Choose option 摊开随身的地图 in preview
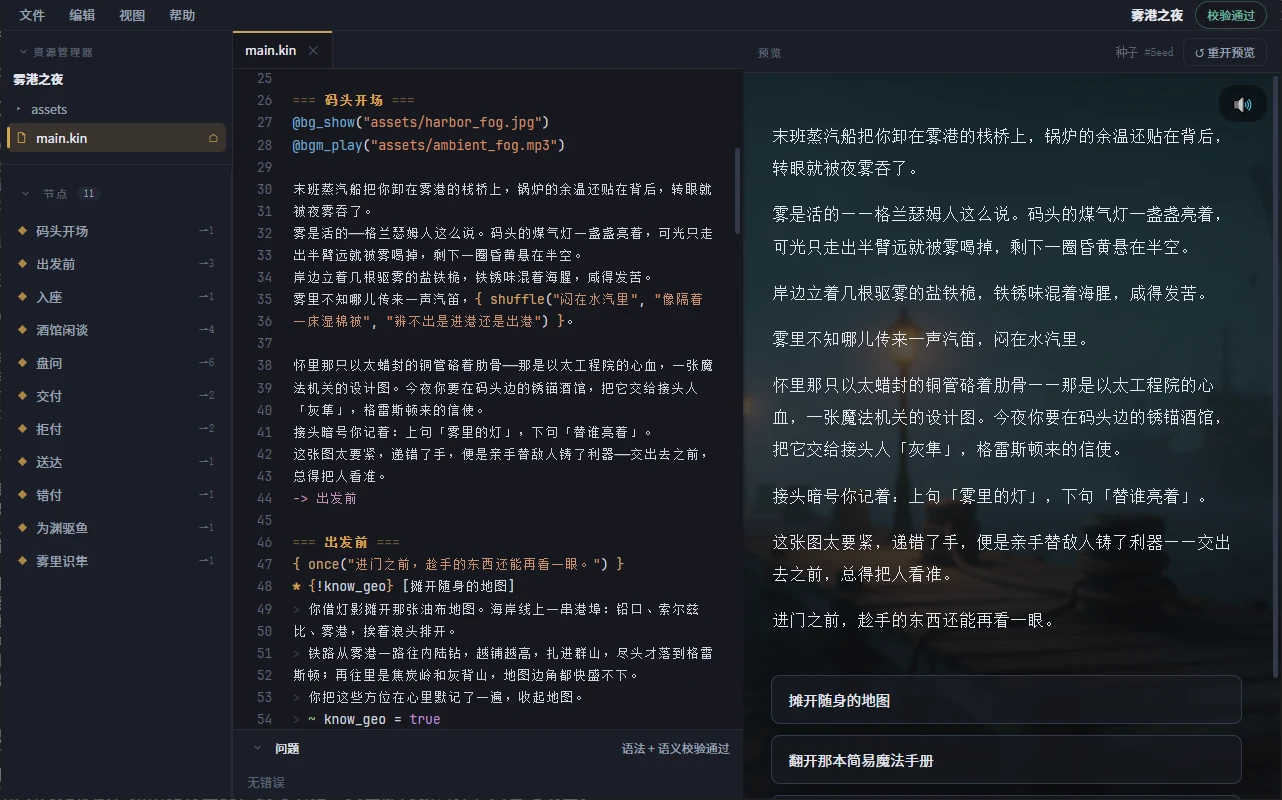Screen dimensions: 1282x800 pos(1006,700)
